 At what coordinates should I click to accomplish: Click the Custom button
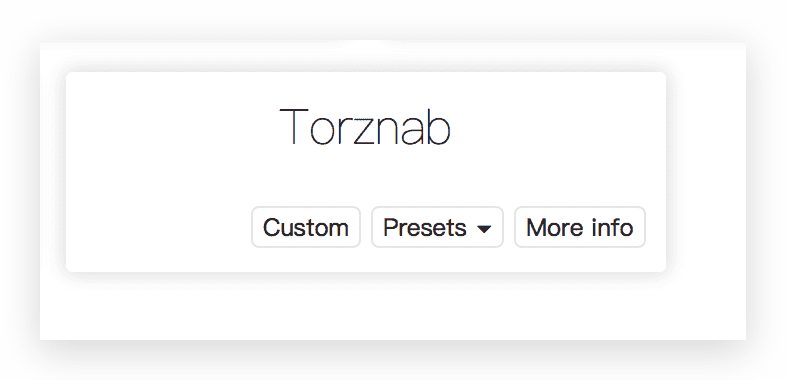click(306, 227)
